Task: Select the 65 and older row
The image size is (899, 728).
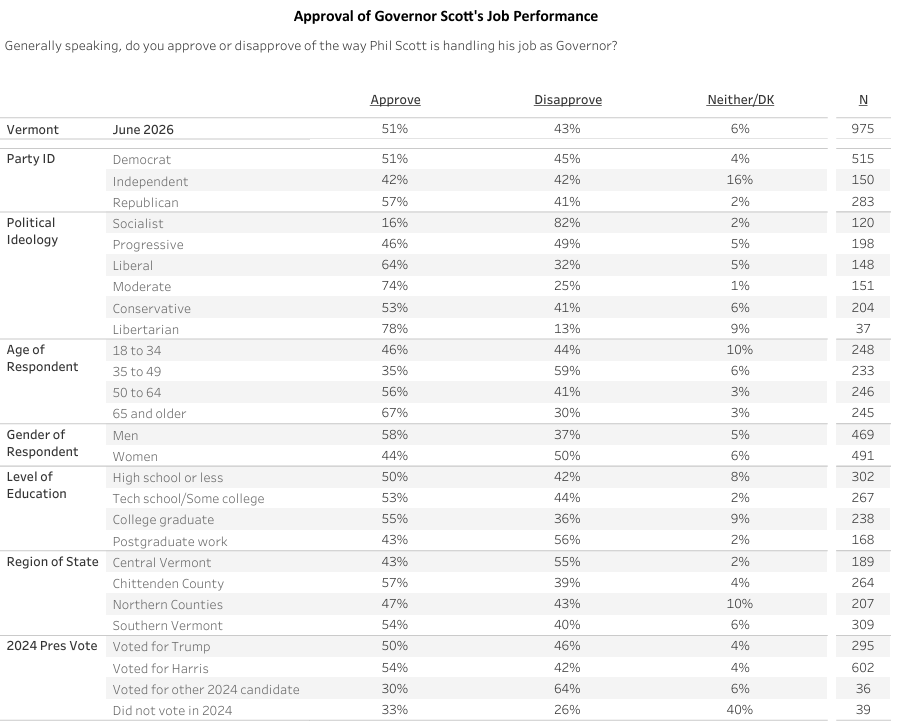Action: pyautogui.click(x=445, y=413)
